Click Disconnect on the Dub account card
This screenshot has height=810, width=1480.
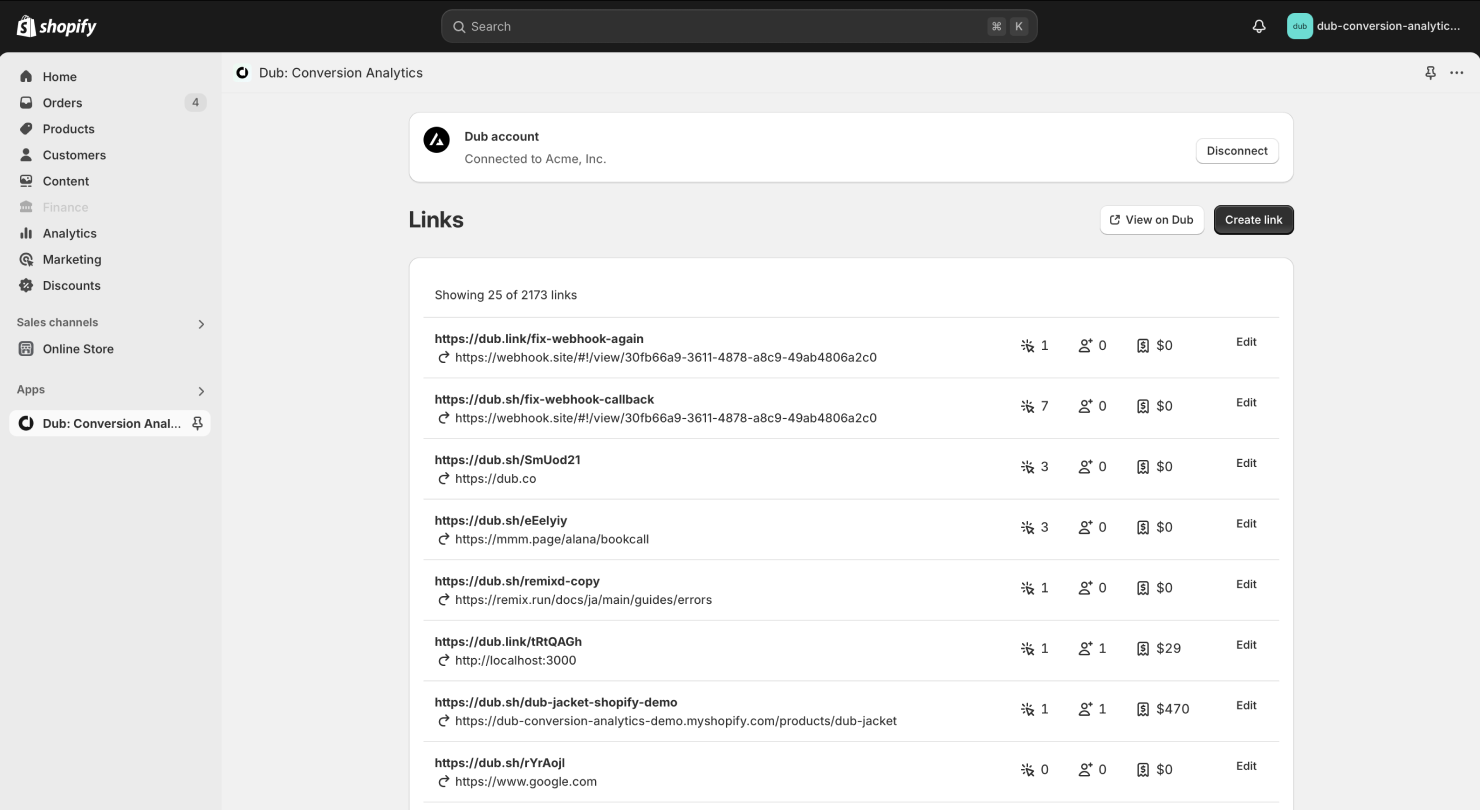[x=1237, y=150]
